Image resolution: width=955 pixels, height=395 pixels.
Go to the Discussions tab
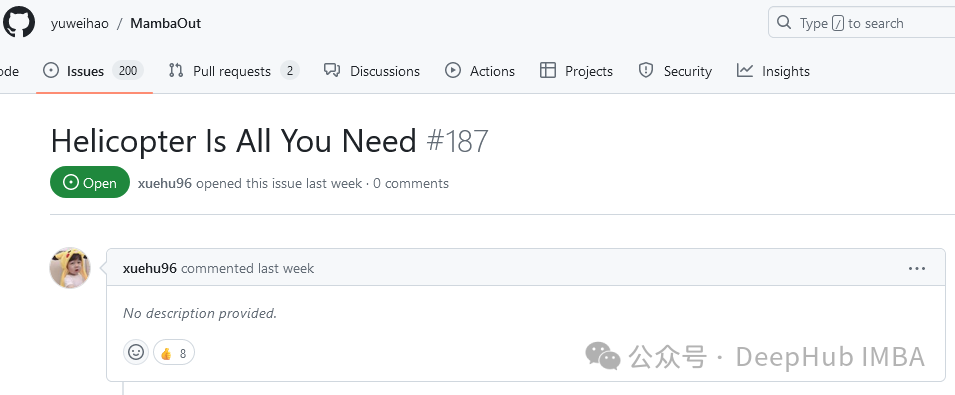pyautogui.click(x=372, y=71)
